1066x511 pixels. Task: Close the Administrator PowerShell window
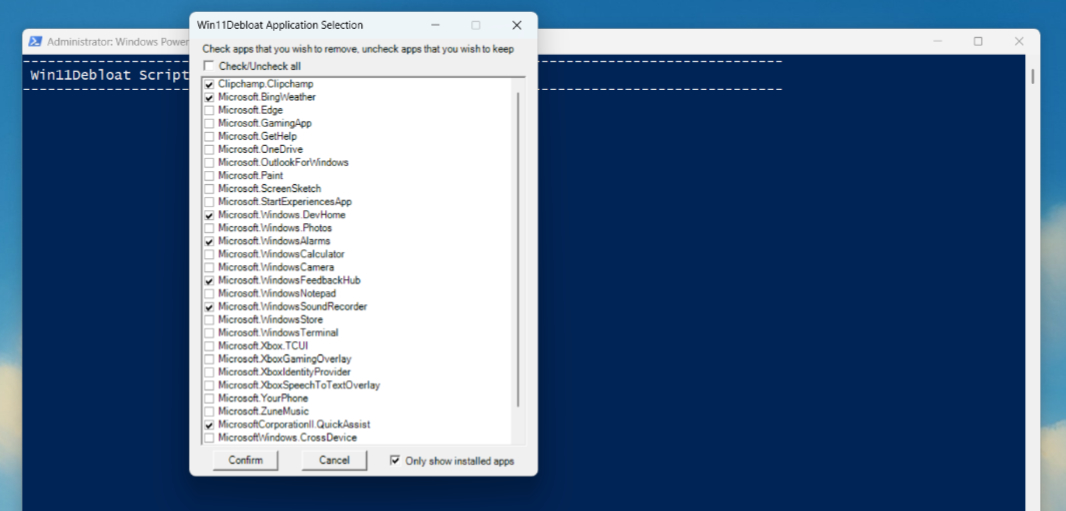(x=1018, y=41)
